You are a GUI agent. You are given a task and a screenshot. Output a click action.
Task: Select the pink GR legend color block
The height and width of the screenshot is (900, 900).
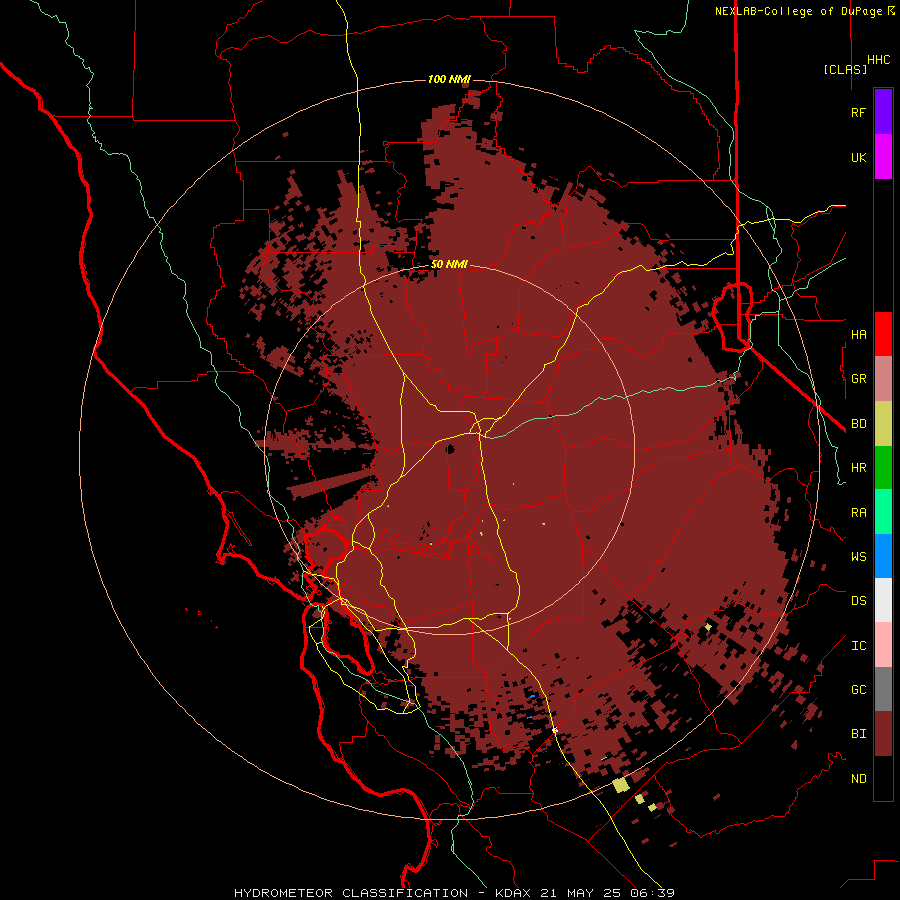tap(883, 379)
